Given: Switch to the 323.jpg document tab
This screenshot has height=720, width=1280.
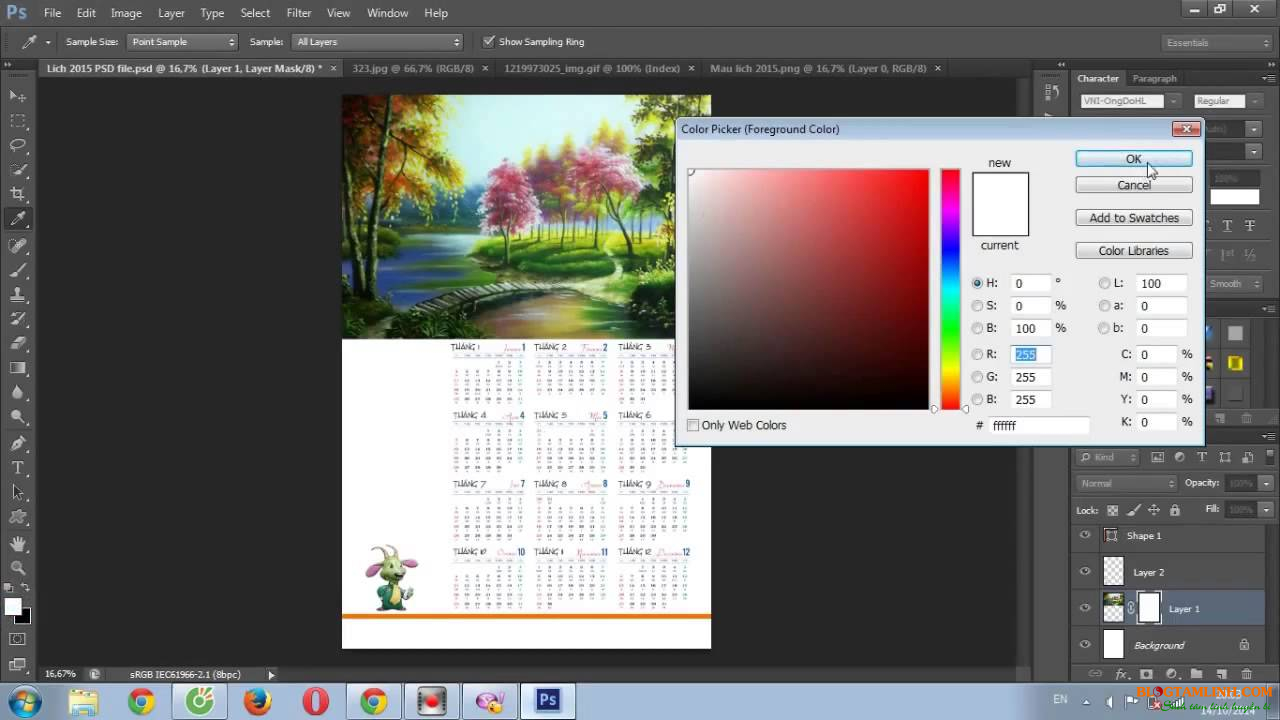Looking at the screenshot, I should point(416,68).
